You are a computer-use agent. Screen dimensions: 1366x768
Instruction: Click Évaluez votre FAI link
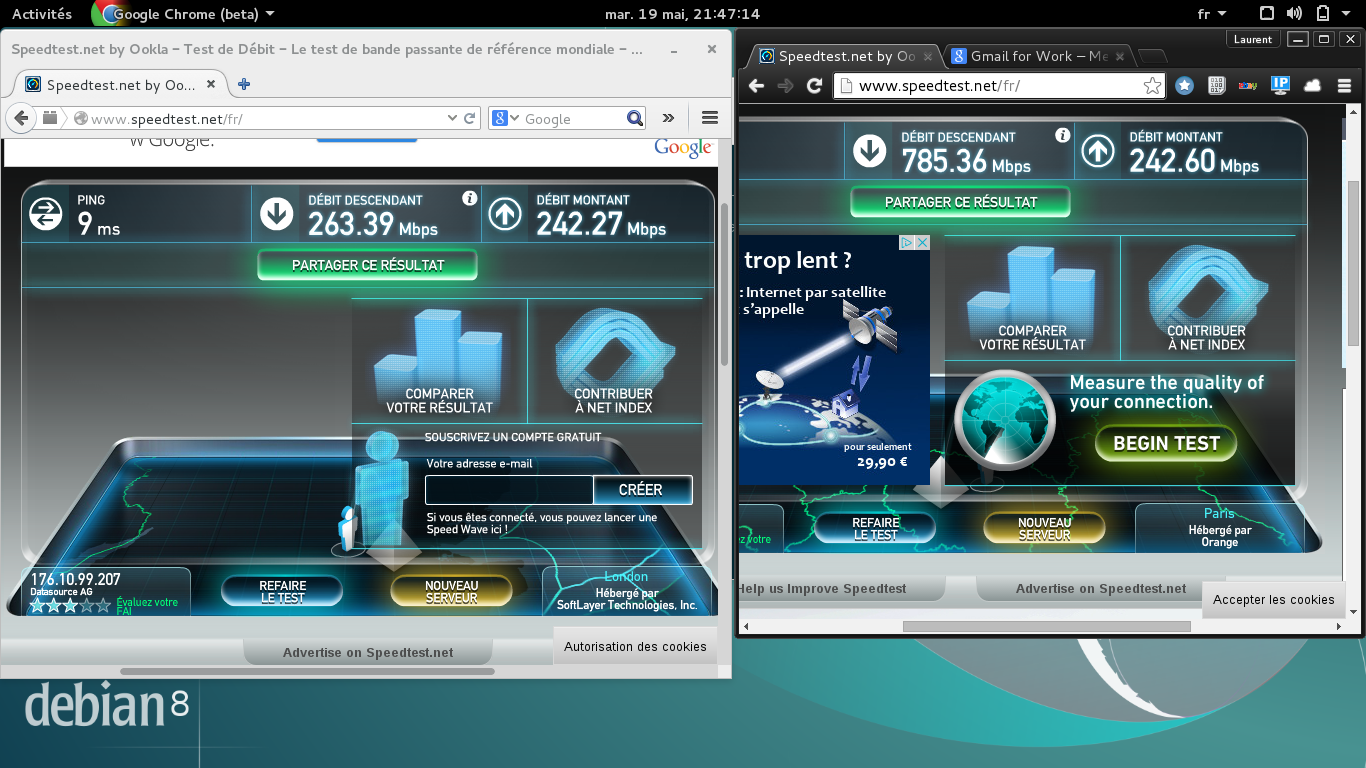point(147,606)
